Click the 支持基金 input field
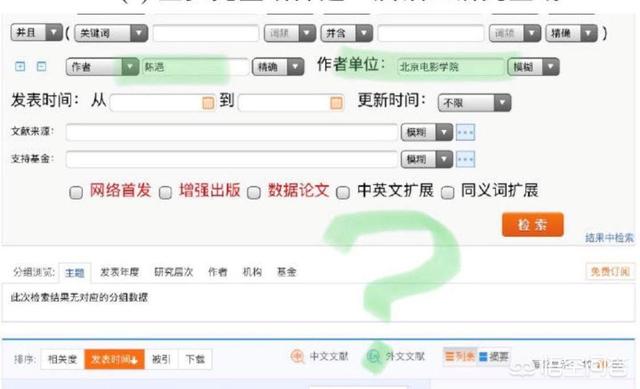 tap(231, 159)
